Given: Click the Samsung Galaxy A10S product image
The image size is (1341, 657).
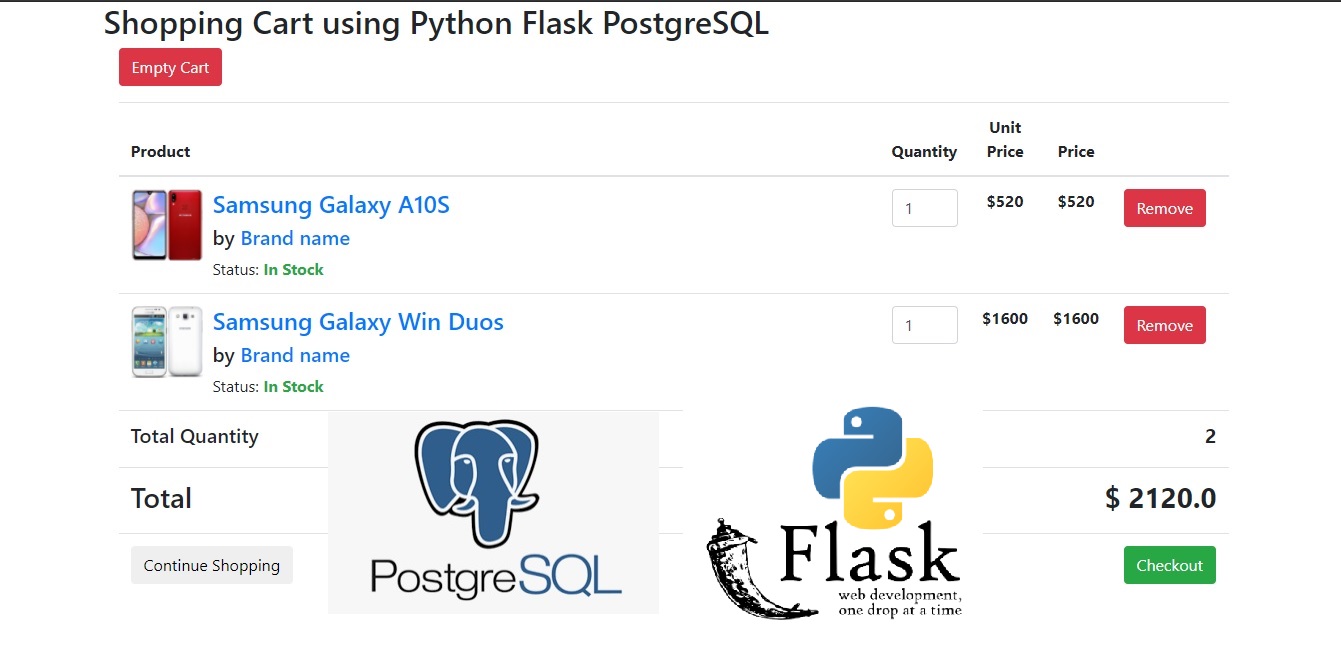Looking at the screenshot, I should [x=166, y=225].
